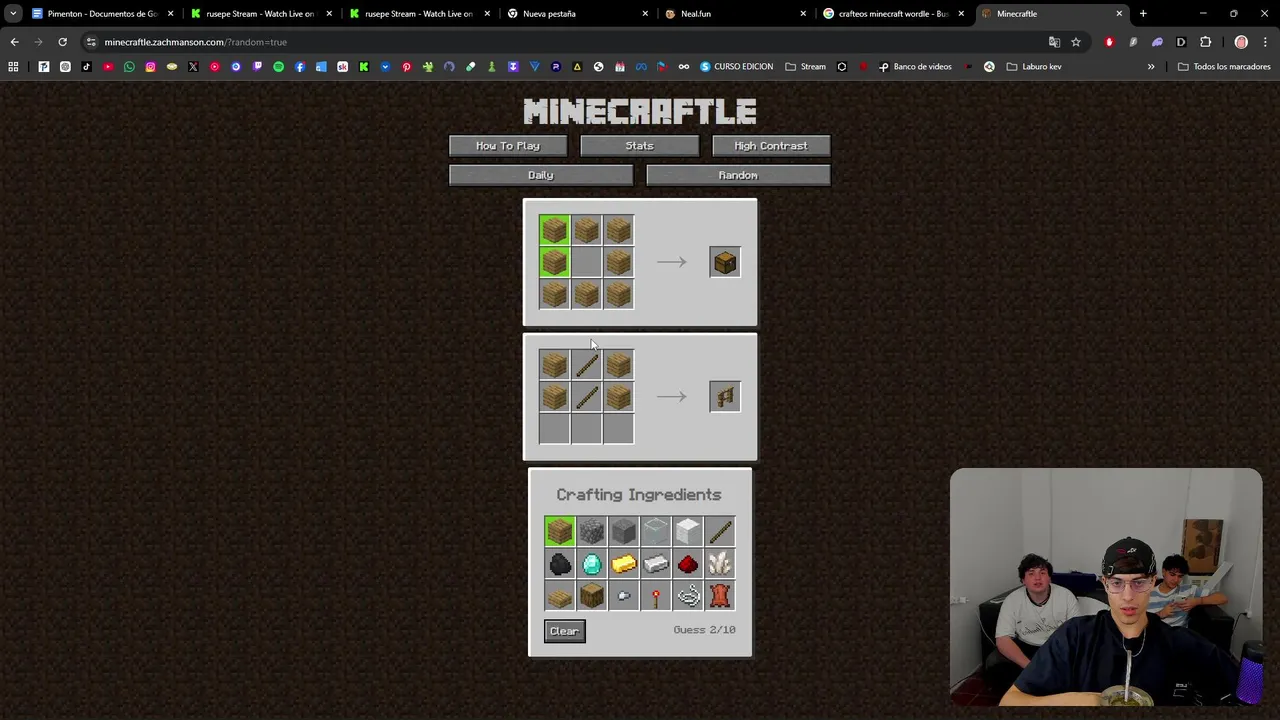Open the Pinterest bookmark
The width and height of the screenshot is (1280, 720).
point(406,67)
